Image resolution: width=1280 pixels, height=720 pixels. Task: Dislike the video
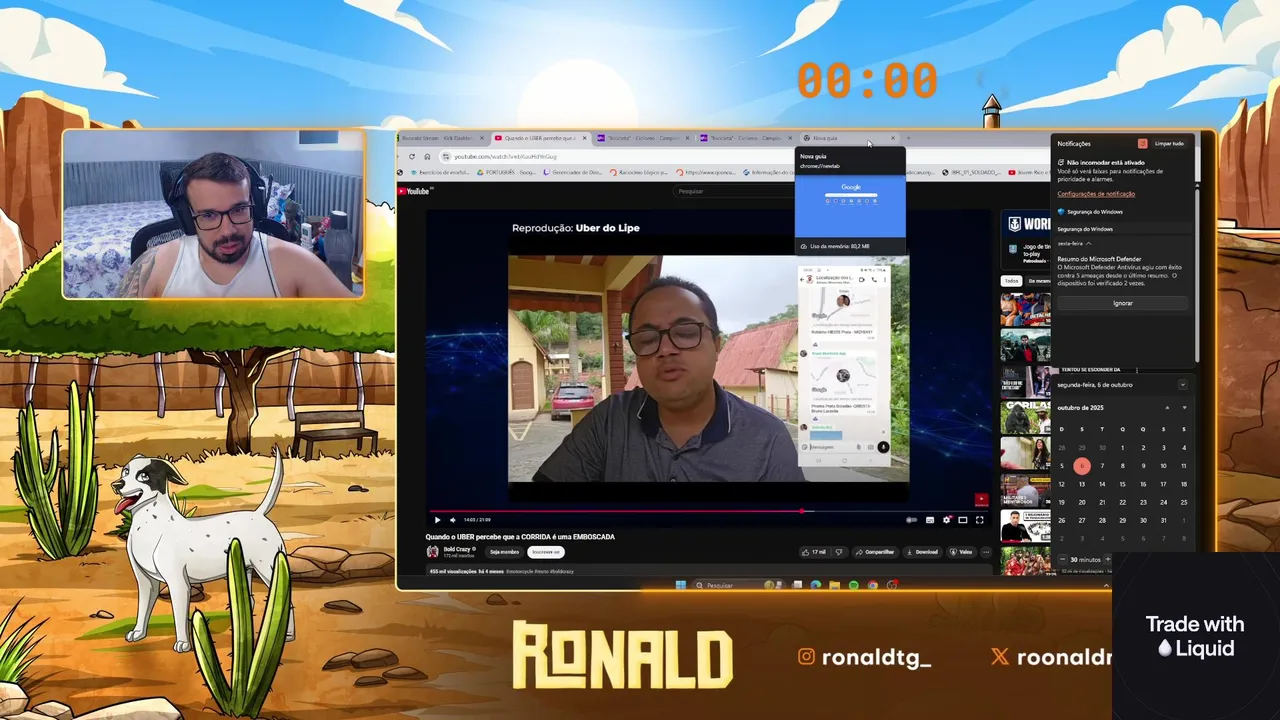[x=839, y=552]
